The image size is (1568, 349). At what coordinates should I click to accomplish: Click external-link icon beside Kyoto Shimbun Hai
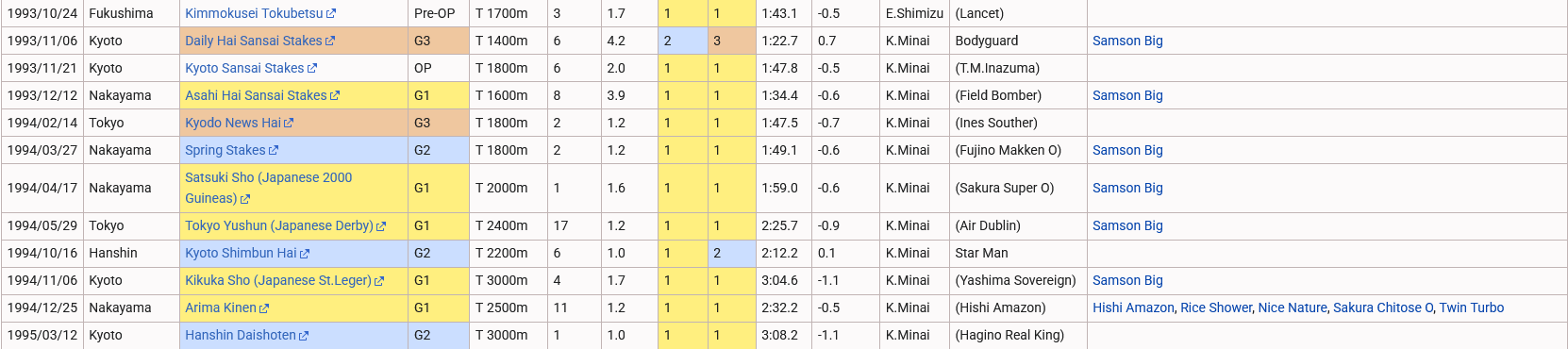pyautogui.click(x=305, y=254)
